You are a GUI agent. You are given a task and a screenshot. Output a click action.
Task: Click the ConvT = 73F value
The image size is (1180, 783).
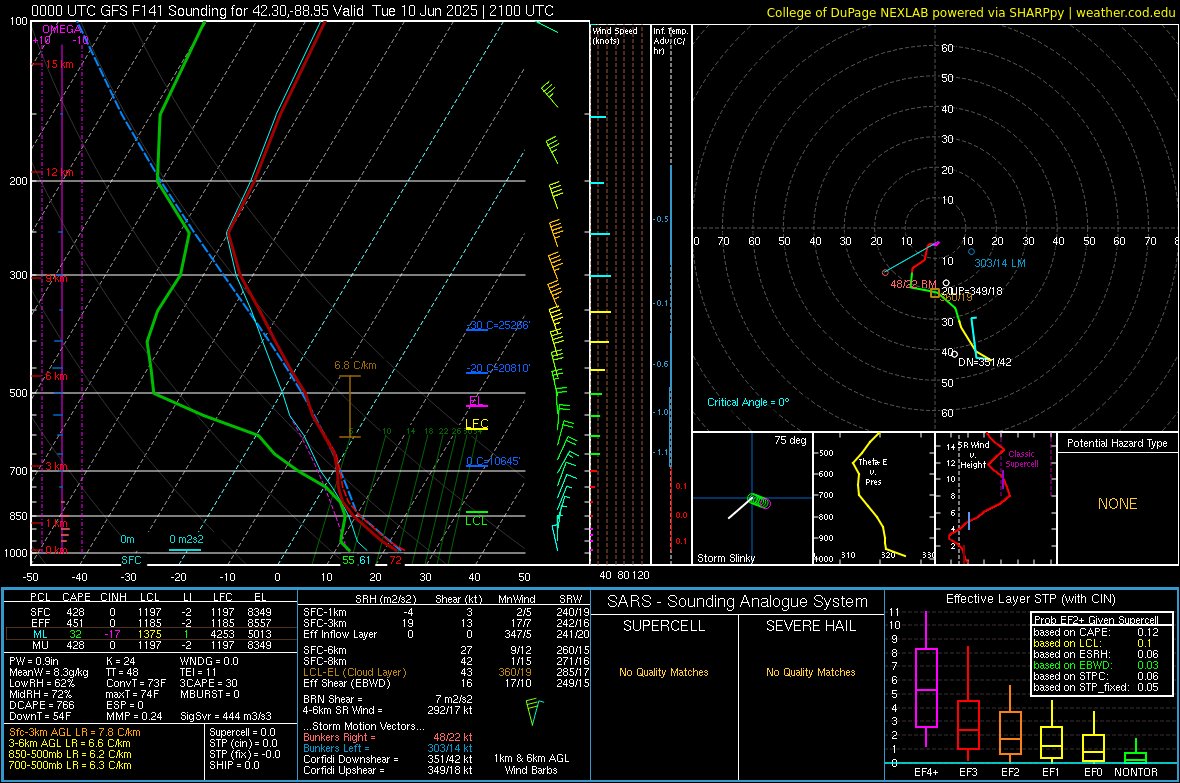pos(136,683)
